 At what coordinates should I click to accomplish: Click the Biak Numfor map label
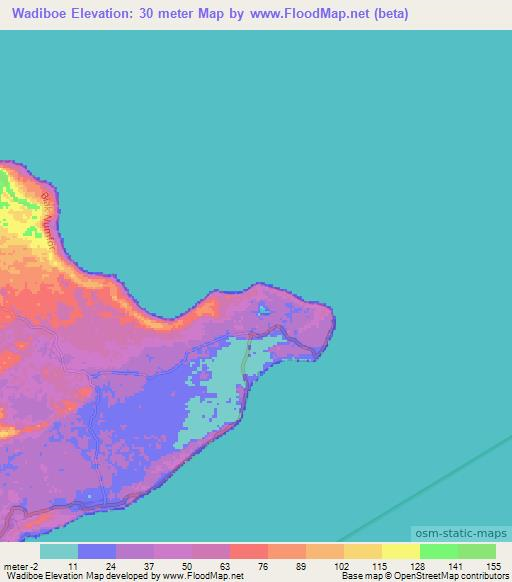click(48, 222)
